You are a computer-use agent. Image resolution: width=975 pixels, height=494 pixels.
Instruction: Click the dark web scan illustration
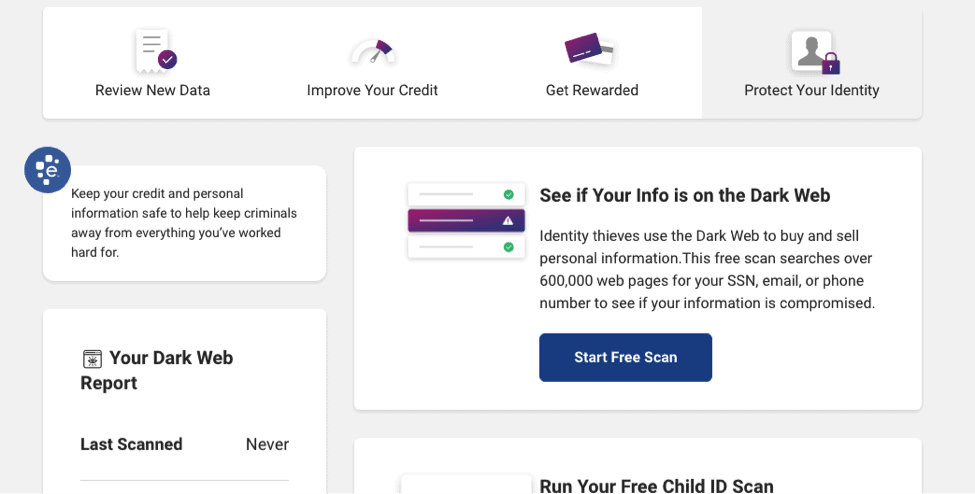click(466, 221)
